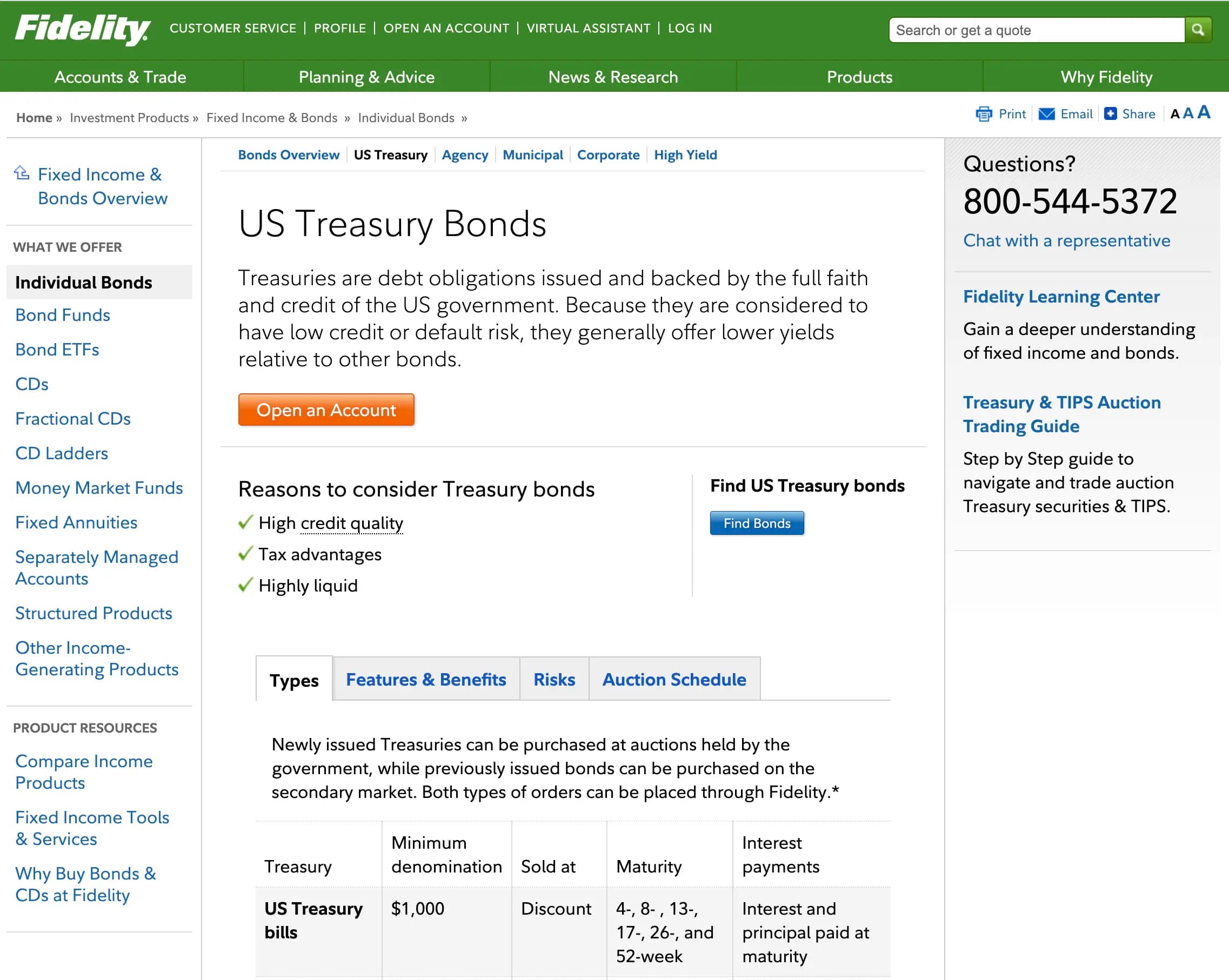The image size is (1229, 980).
Task: Switch to the Features & Benefits tab
Action: [x=426, y=679]
